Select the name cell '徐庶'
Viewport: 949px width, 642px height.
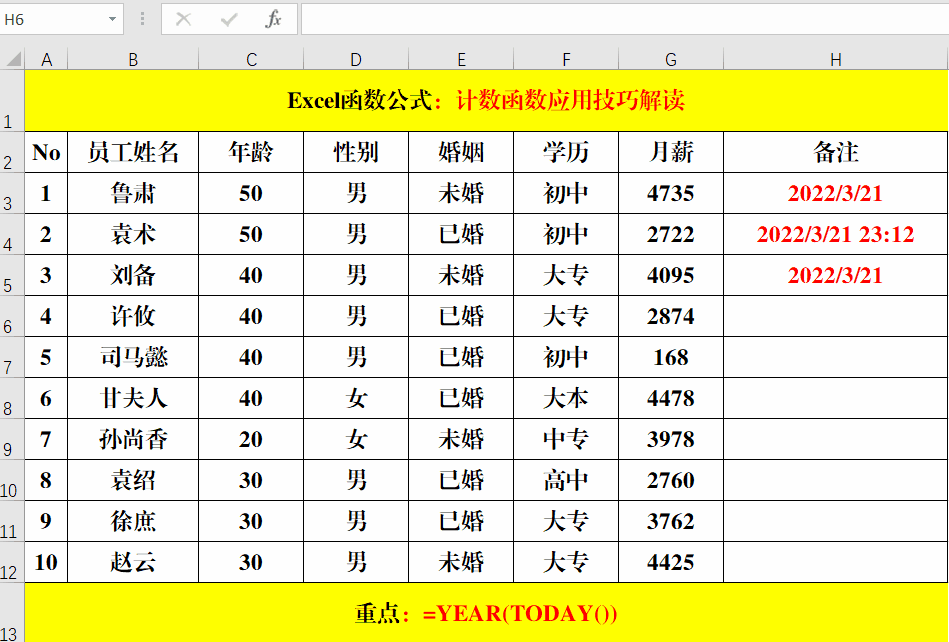(x=133, y=521)
